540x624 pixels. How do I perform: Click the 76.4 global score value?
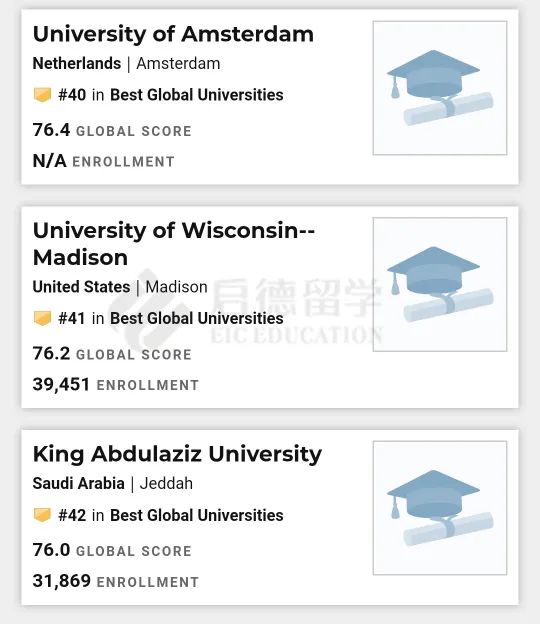coord(51,130)
